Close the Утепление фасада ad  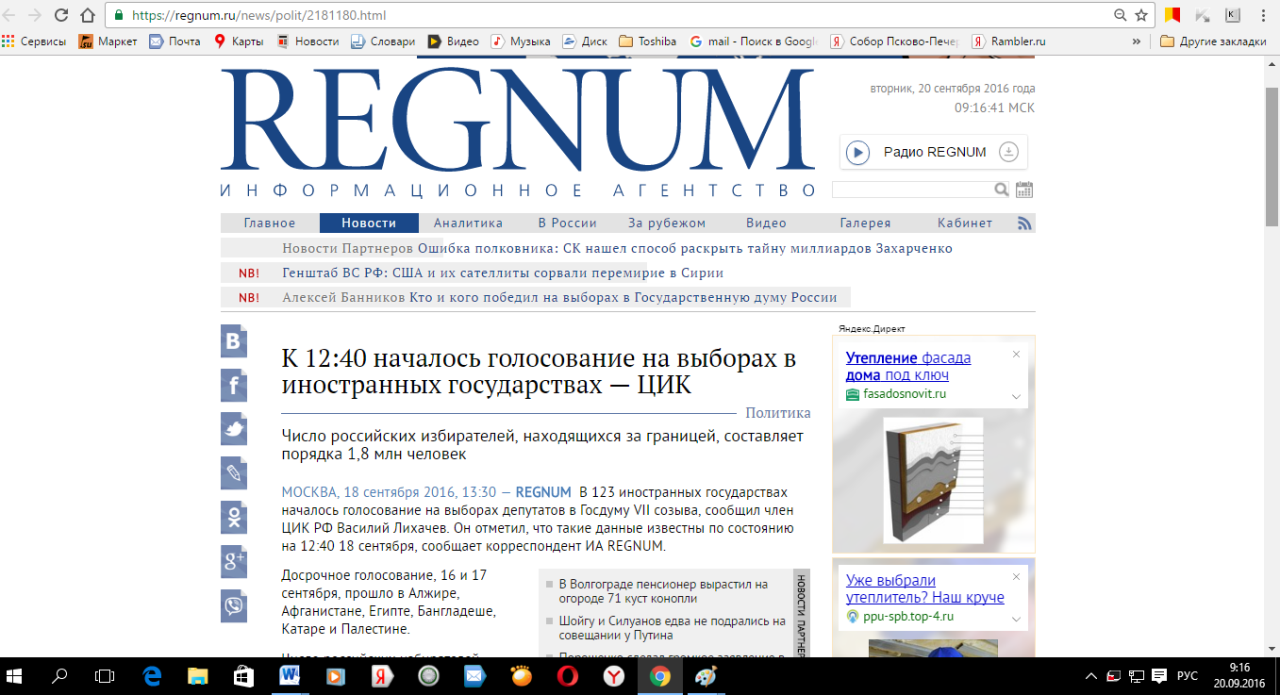pos(1016,354)
